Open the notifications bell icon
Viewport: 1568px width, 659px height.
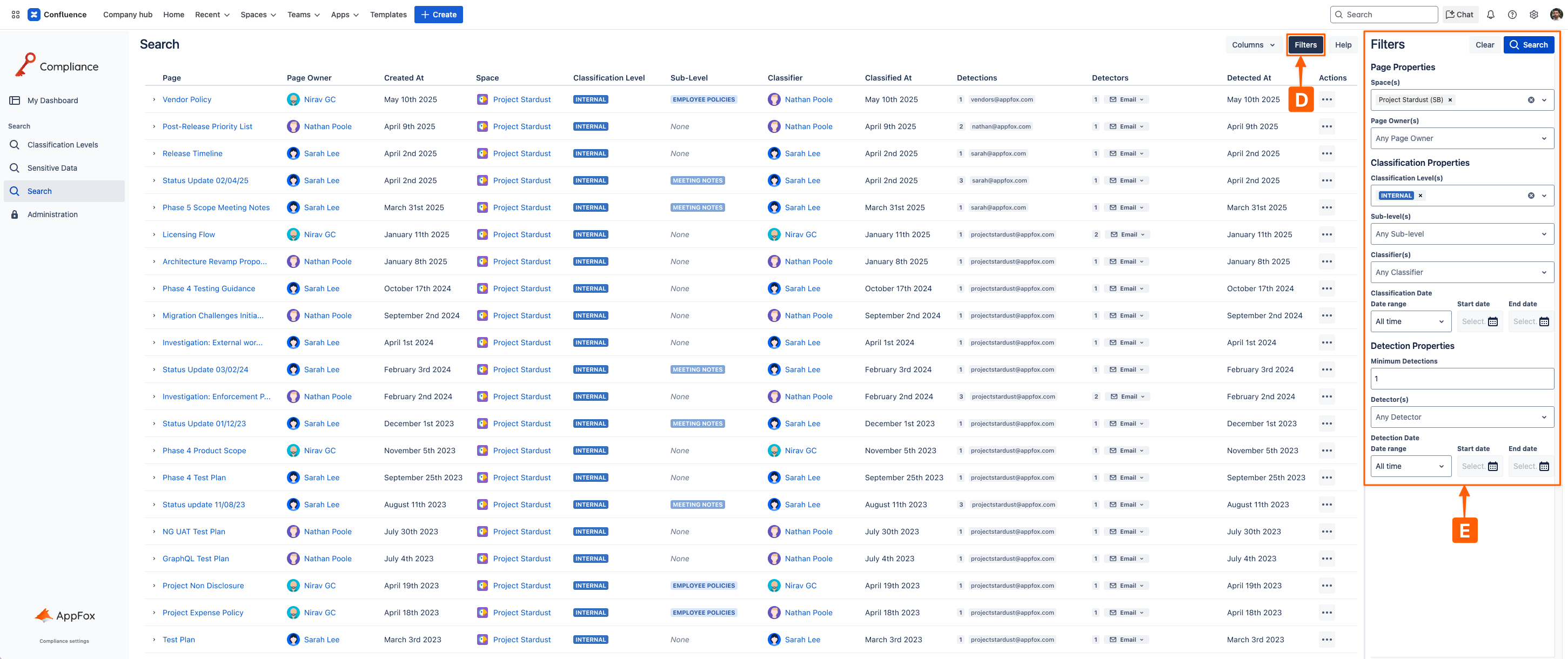tap(1490, 15)
